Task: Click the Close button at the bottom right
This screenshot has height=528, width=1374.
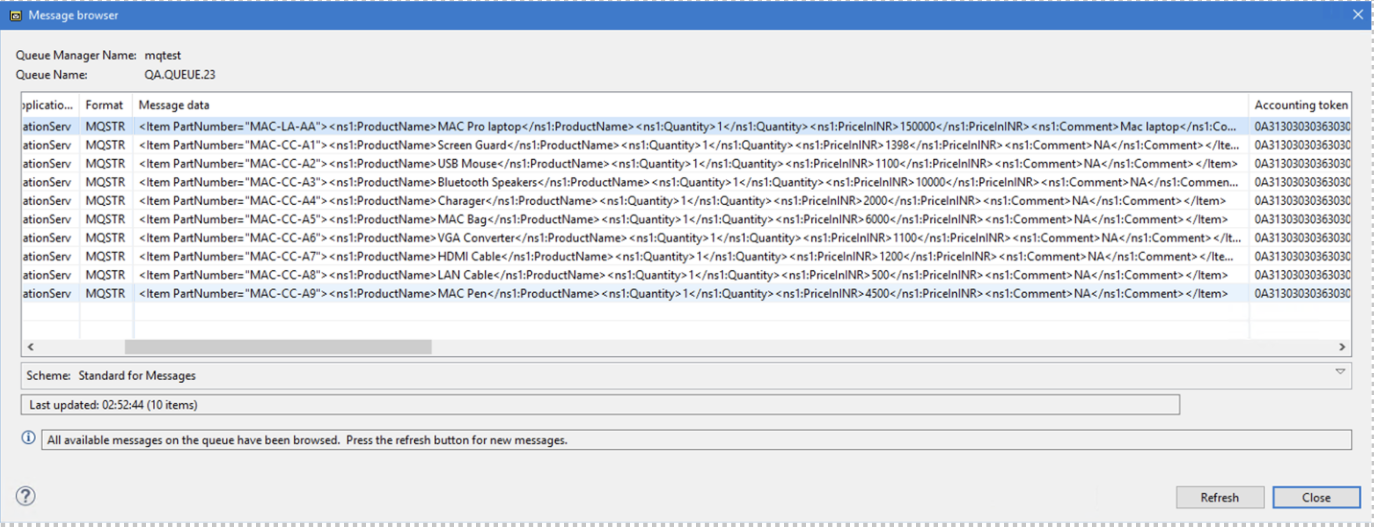Action: point(1316,497)
